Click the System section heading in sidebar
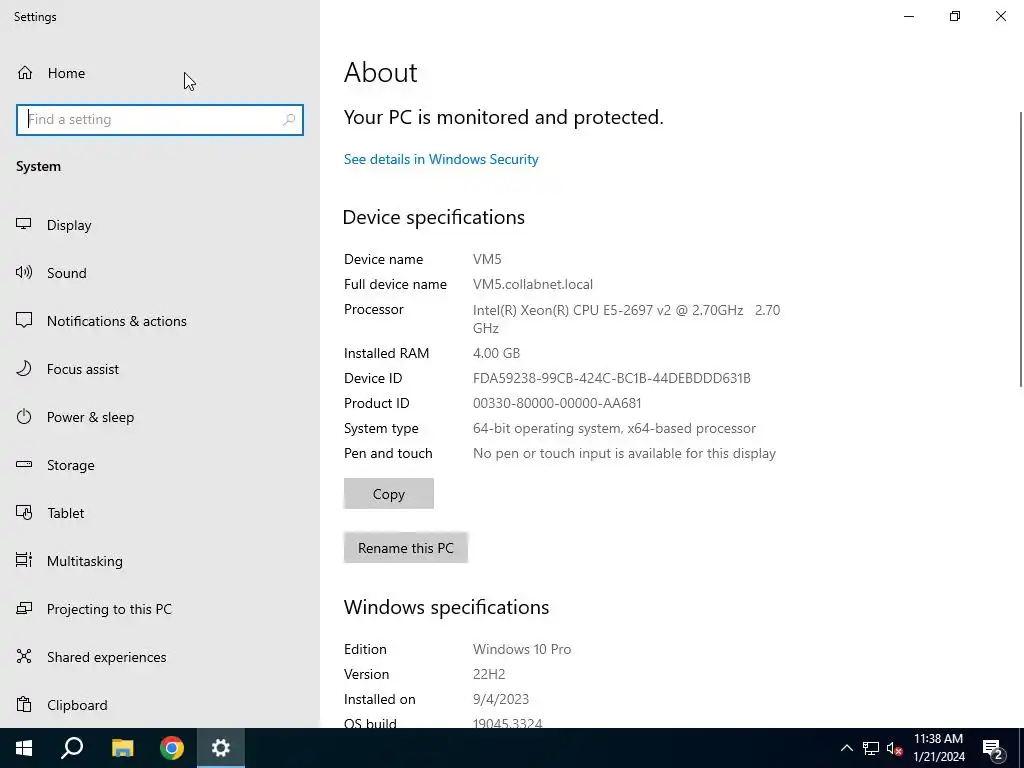The image size is (1024, 768). click(x=39, y=167)
